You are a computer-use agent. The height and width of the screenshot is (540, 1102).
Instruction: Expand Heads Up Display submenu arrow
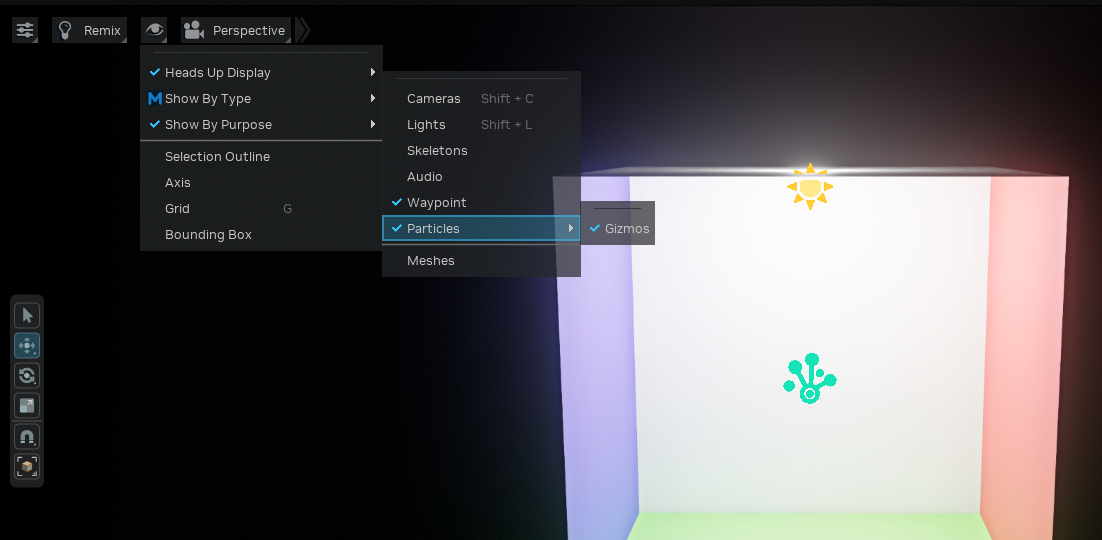tap(373, 72)
